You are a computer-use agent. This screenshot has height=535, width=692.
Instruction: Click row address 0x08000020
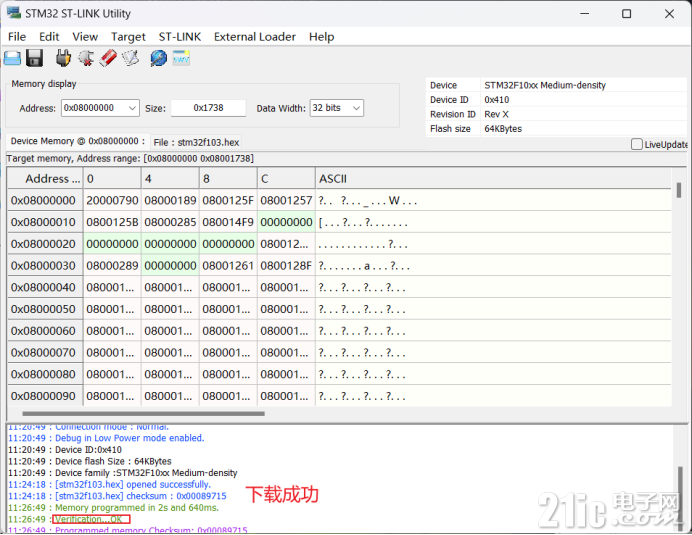click(x=45, y=244)
